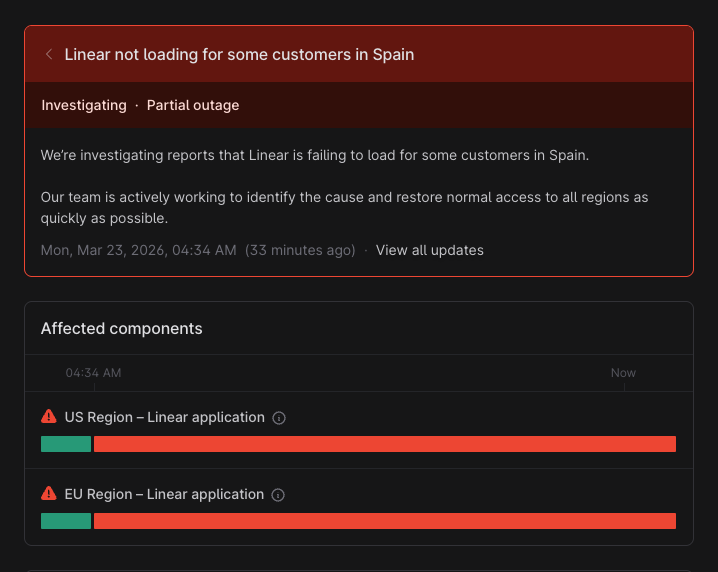Open View all updates link
718x572 pixels.
click(430, 251)
